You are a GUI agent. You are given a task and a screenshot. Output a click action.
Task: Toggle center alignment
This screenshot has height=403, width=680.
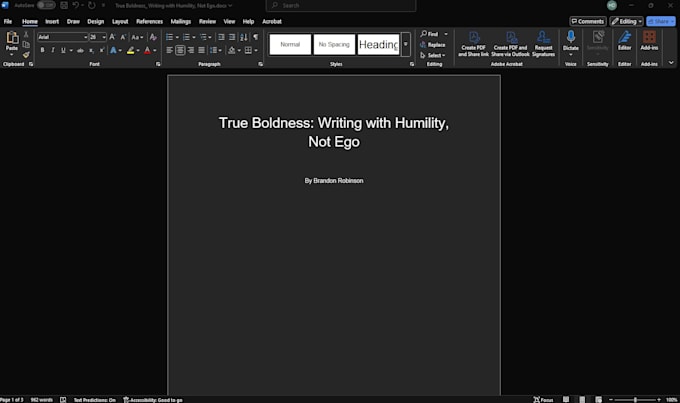click(x=180, y=50)
